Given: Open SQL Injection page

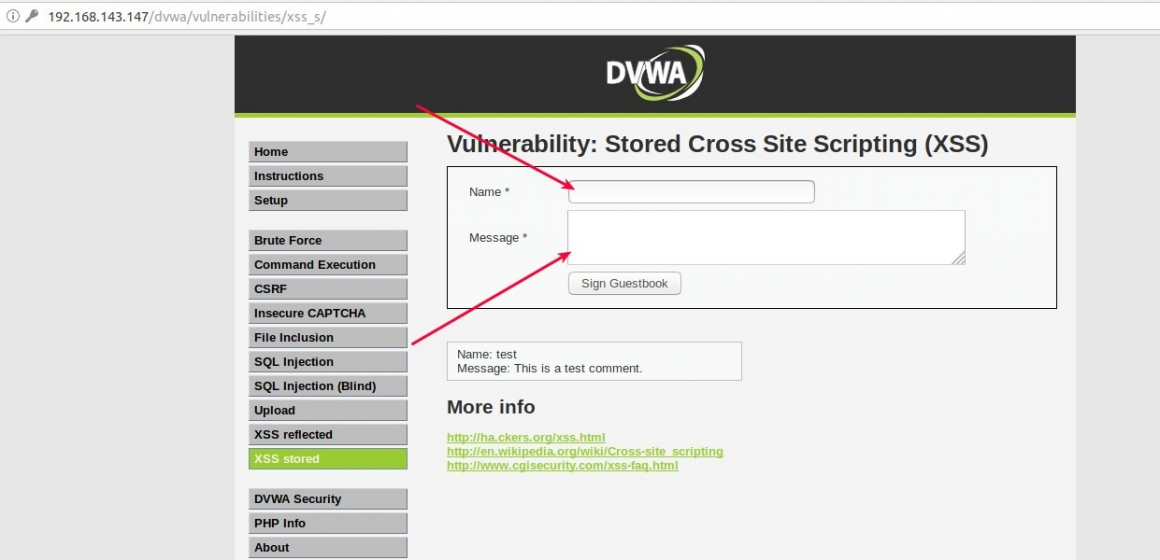Looking at the screenshot, I should click(x=328, y=362).
